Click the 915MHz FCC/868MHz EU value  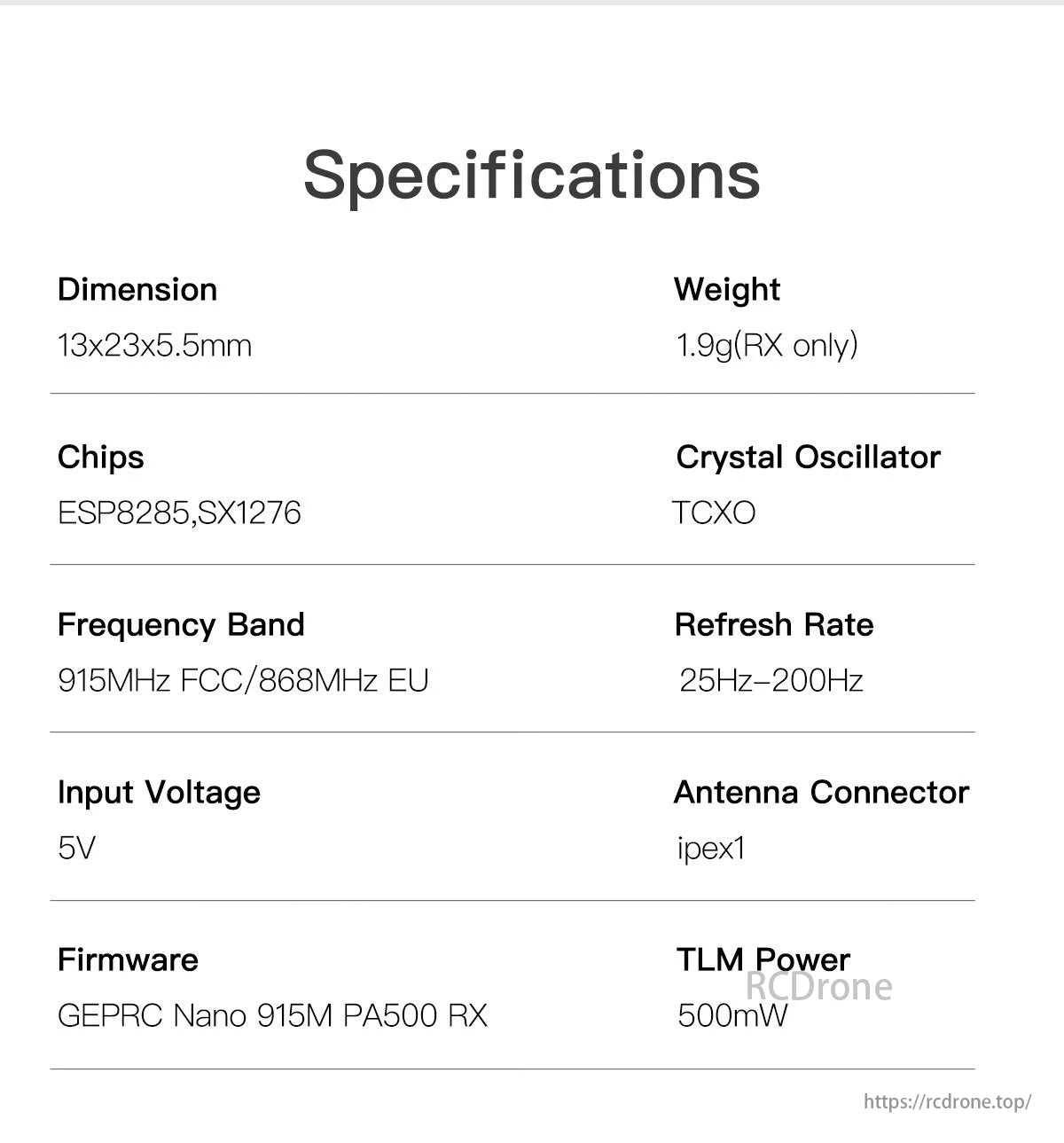(x=243, y=680)
